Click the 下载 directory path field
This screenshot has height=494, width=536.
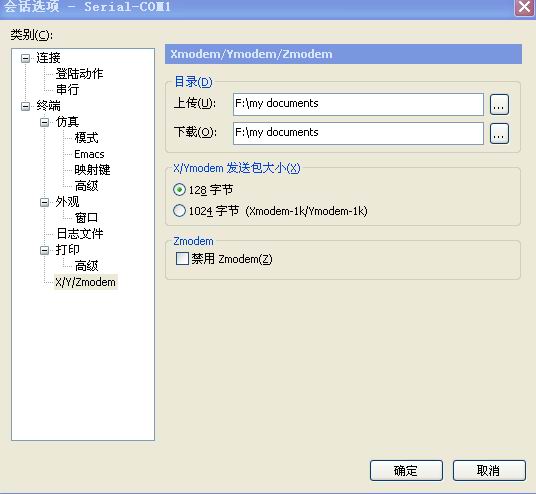(358, 133)
